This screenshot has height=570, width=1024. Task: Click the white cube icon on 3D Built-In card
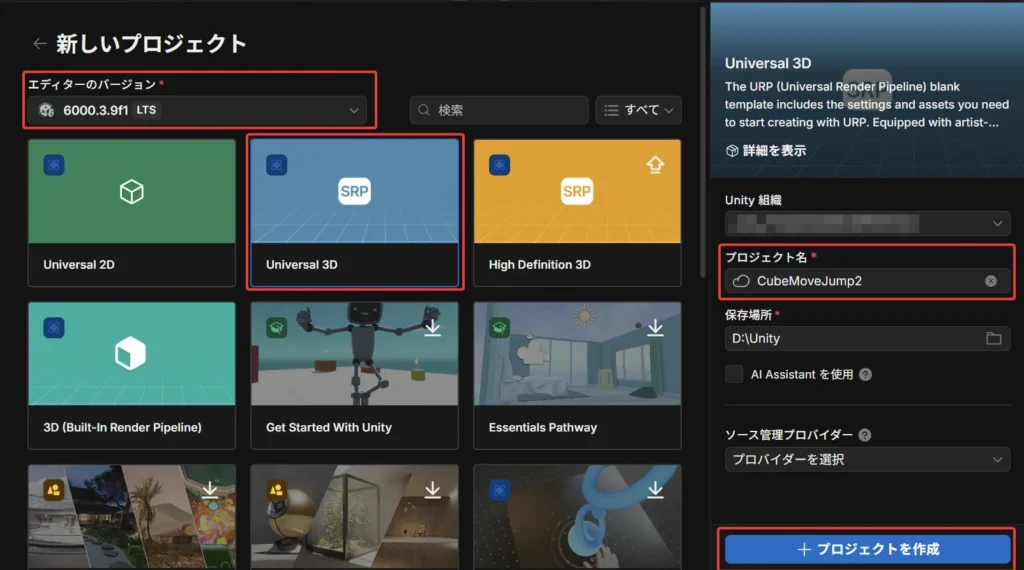131,353
